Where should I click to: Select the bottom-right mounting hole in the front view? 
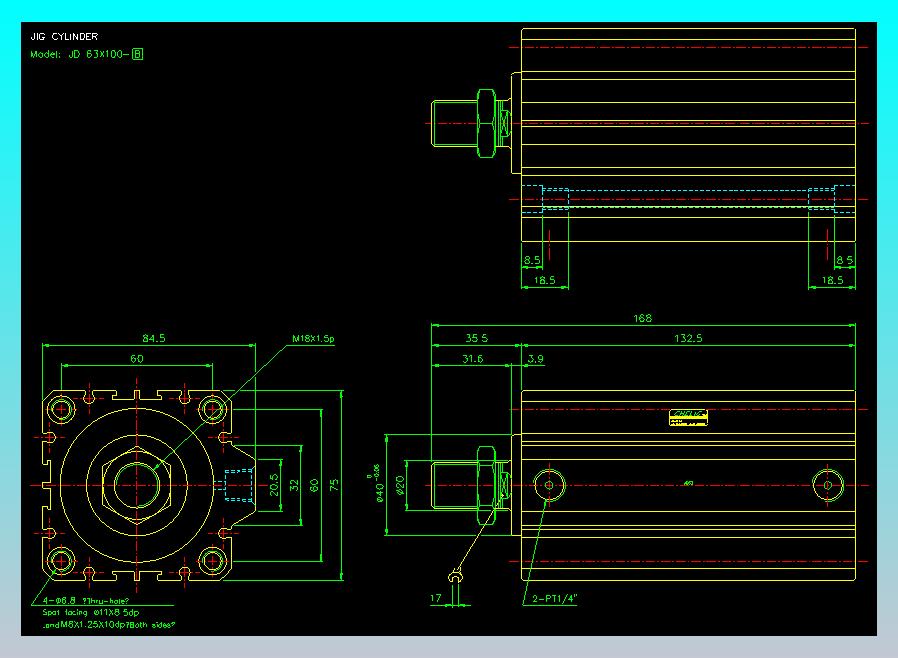(212, 561)
